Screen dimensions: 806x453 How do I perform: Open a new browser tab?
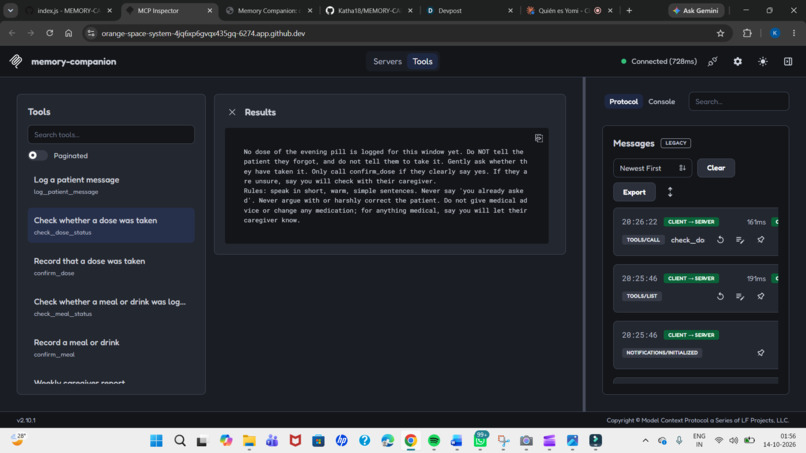click(x=629, y=10)
